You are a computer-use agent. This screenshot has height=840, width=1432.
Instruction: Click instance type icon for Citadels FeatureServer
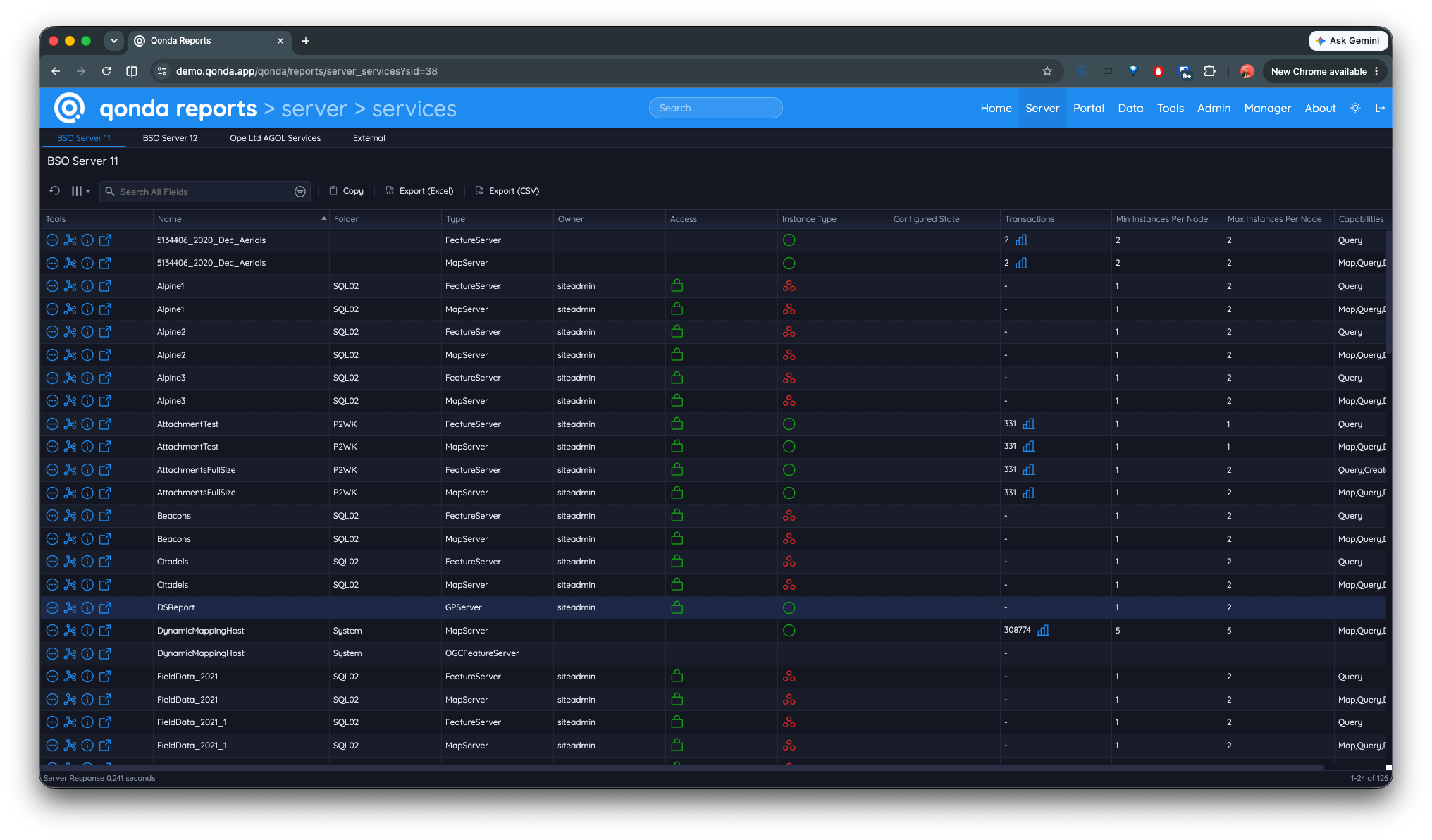click(x=789, y=562)
